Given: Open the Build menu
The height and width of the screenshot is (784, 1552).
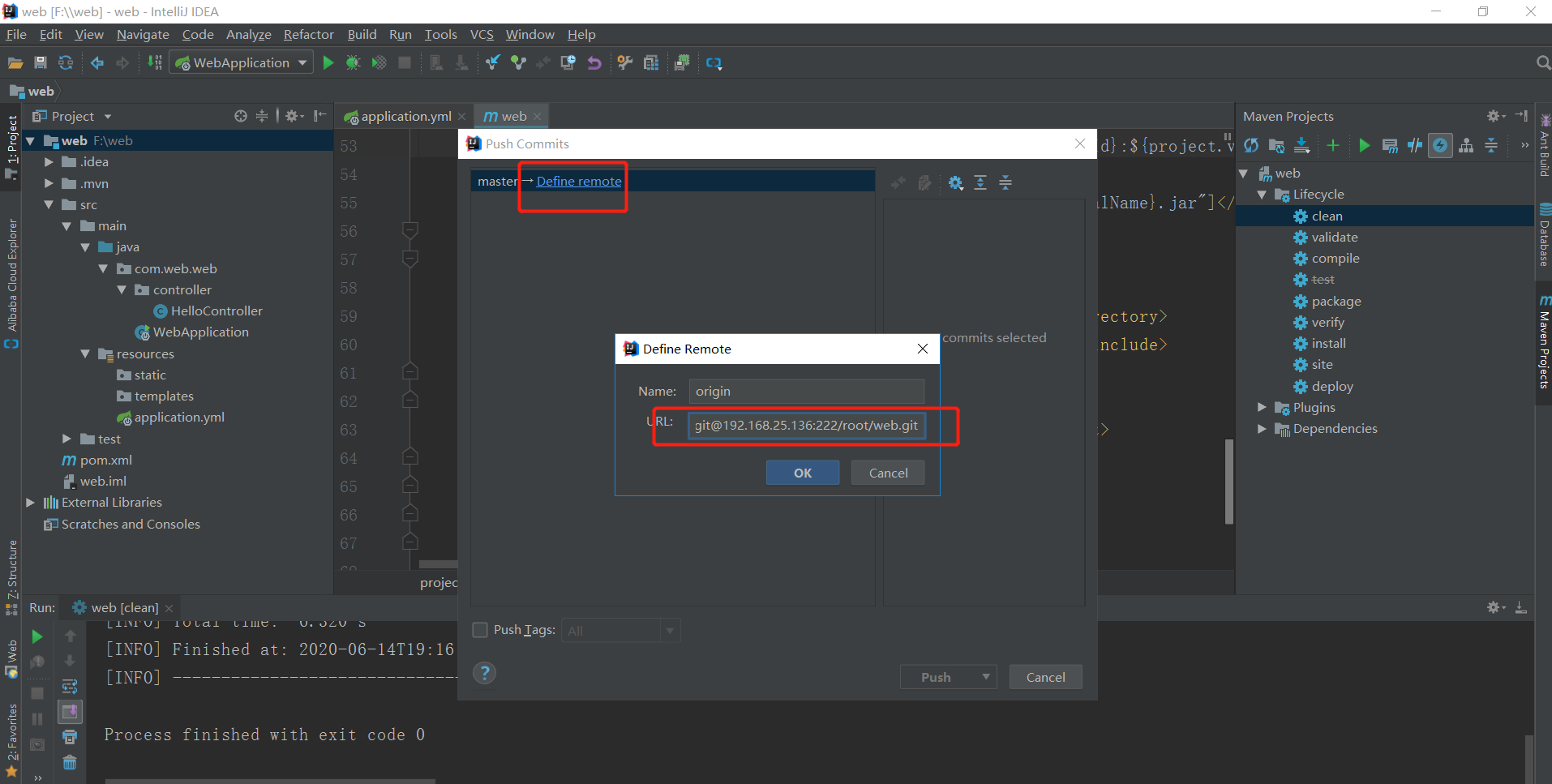Looking at the screenshot, I should (x=362, y=34).
